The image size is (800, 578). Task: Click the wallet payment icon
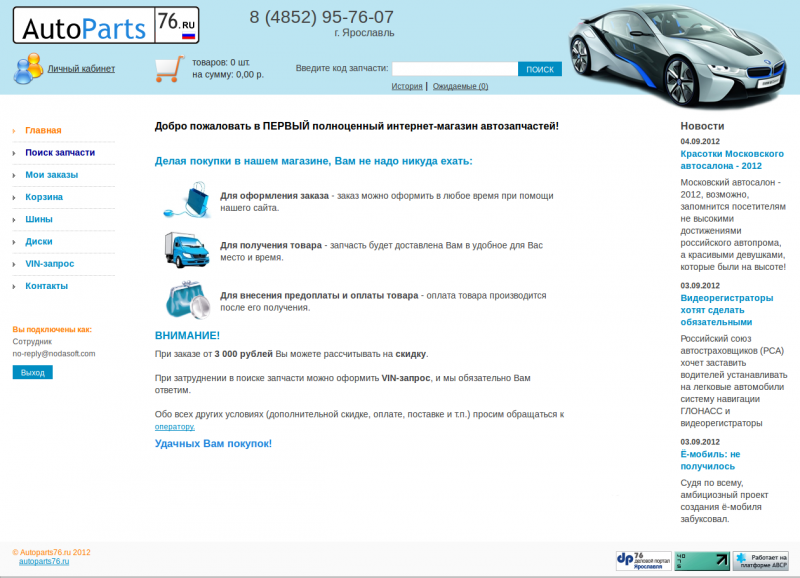(186, 300)
